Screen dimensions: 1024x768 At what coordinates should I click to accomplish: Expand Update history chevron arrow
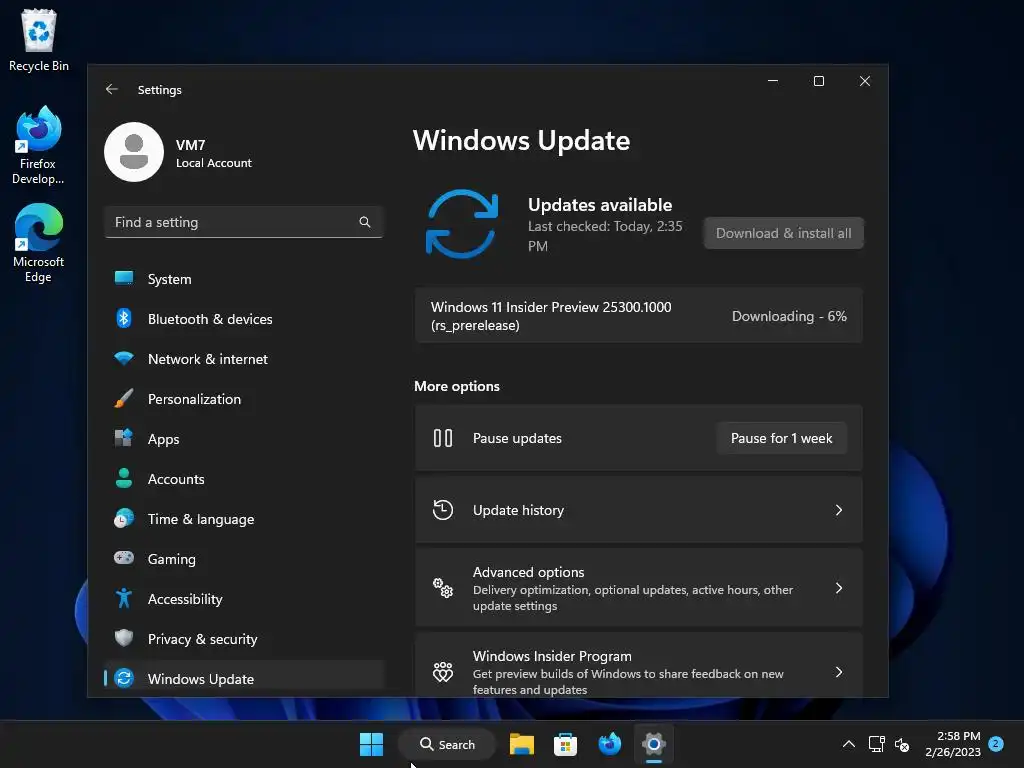click(x=839, y=510)
